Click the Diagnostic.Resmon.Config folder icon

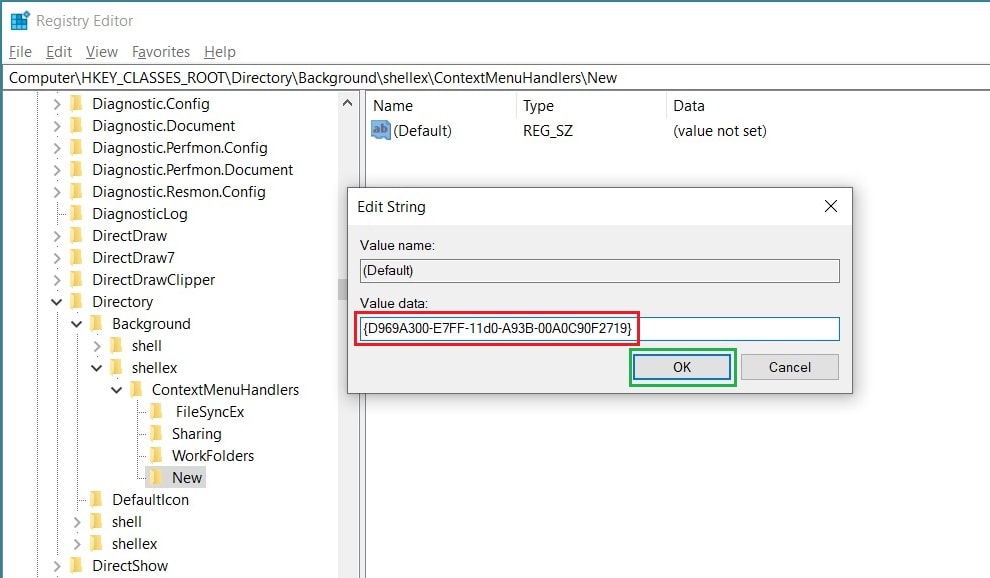tap(76, 191)
